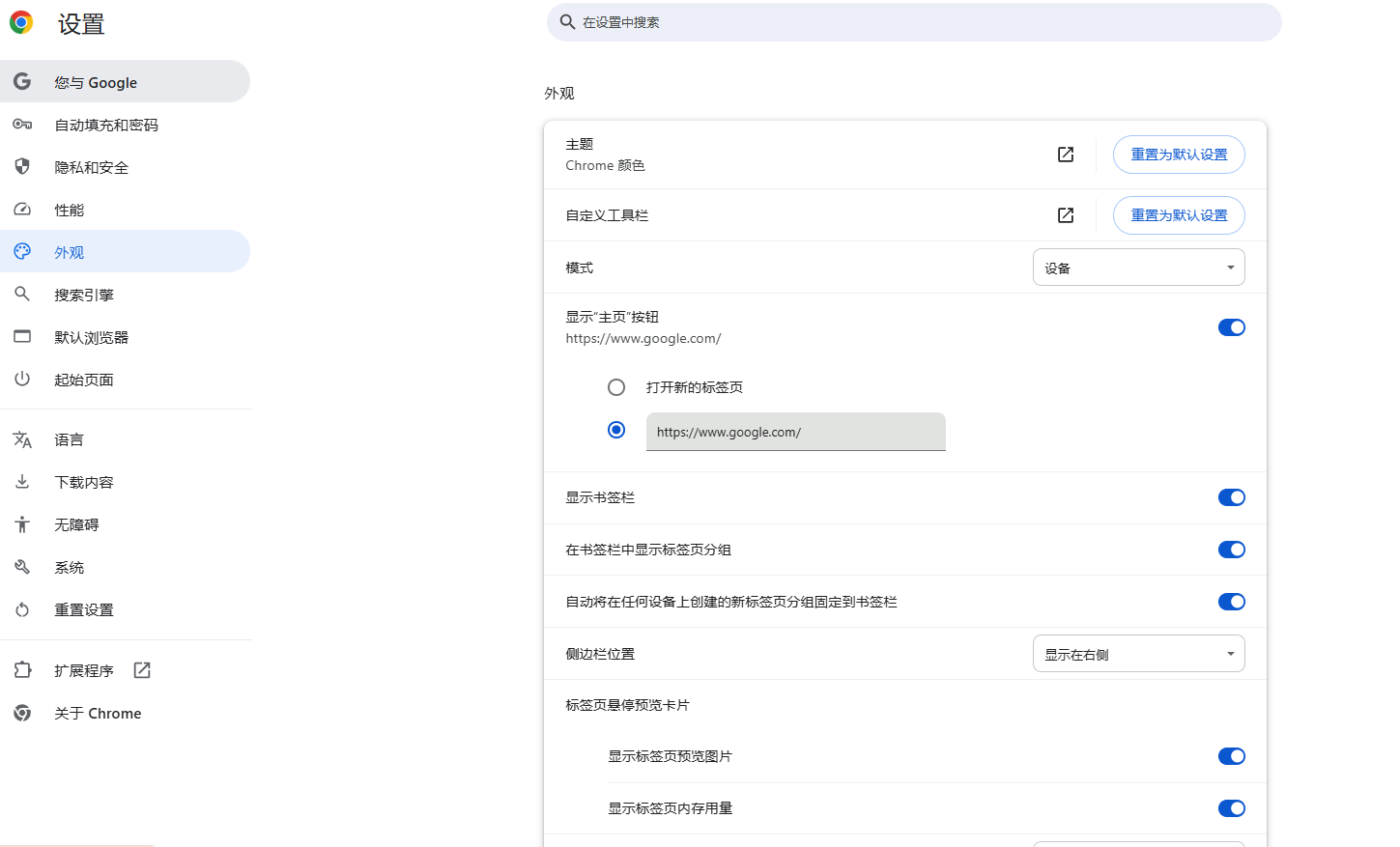This screenshot has width=1400, height=847.
Task: Click the palette icon for 外观
Action: coord(22,251)
